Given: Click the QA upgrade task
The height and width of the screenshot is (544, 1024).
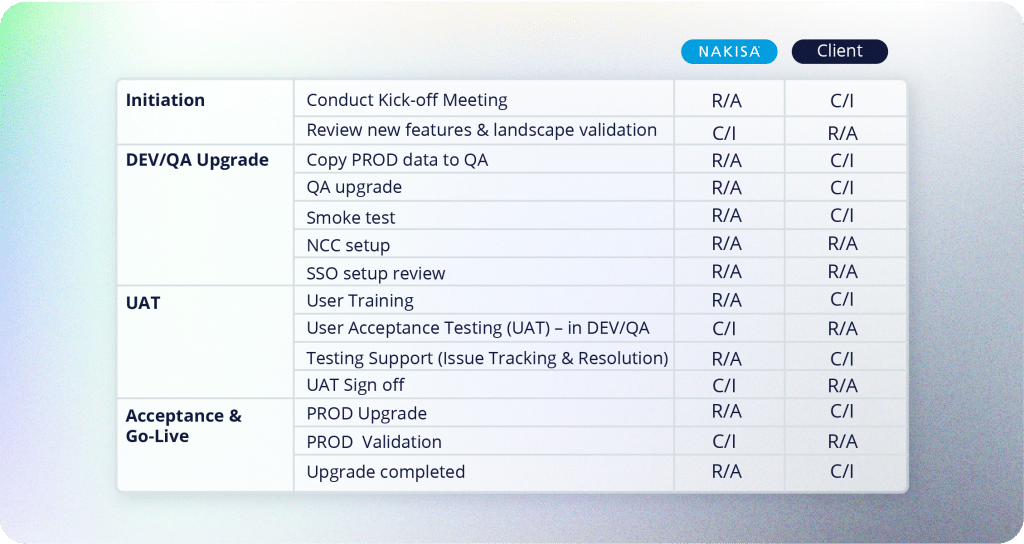Looking at the screenshot, I should point(354,187).
